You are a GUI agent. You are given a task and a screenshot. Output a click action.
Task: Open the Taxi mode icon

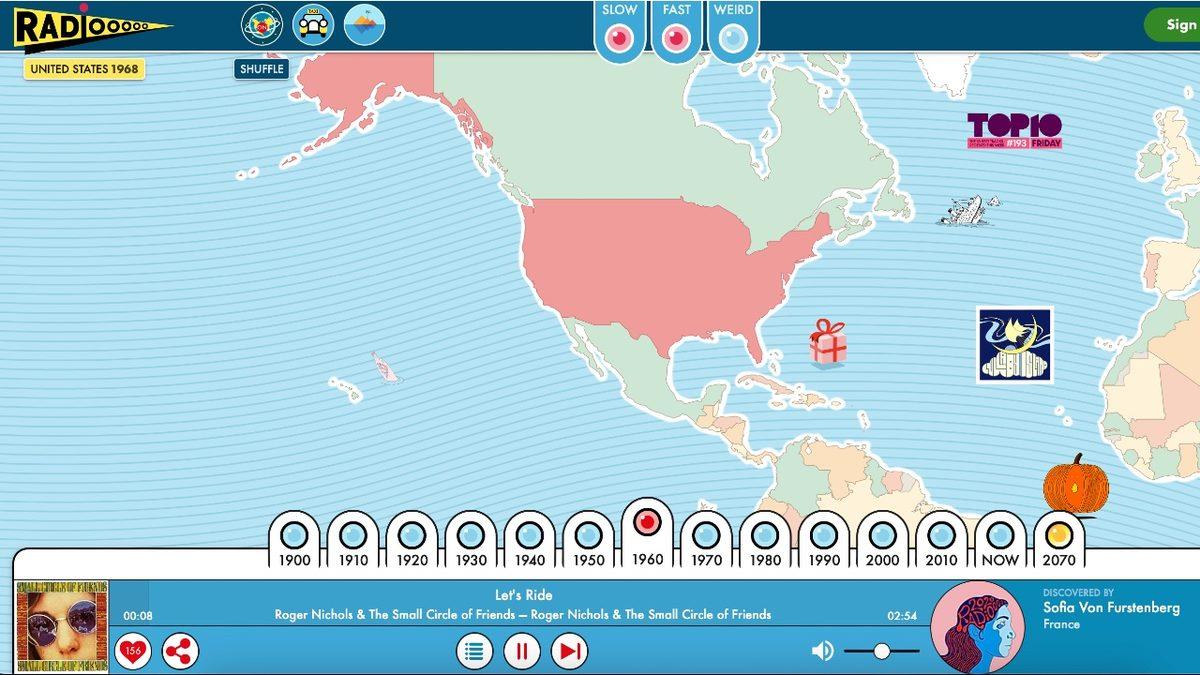click(313, 25)
